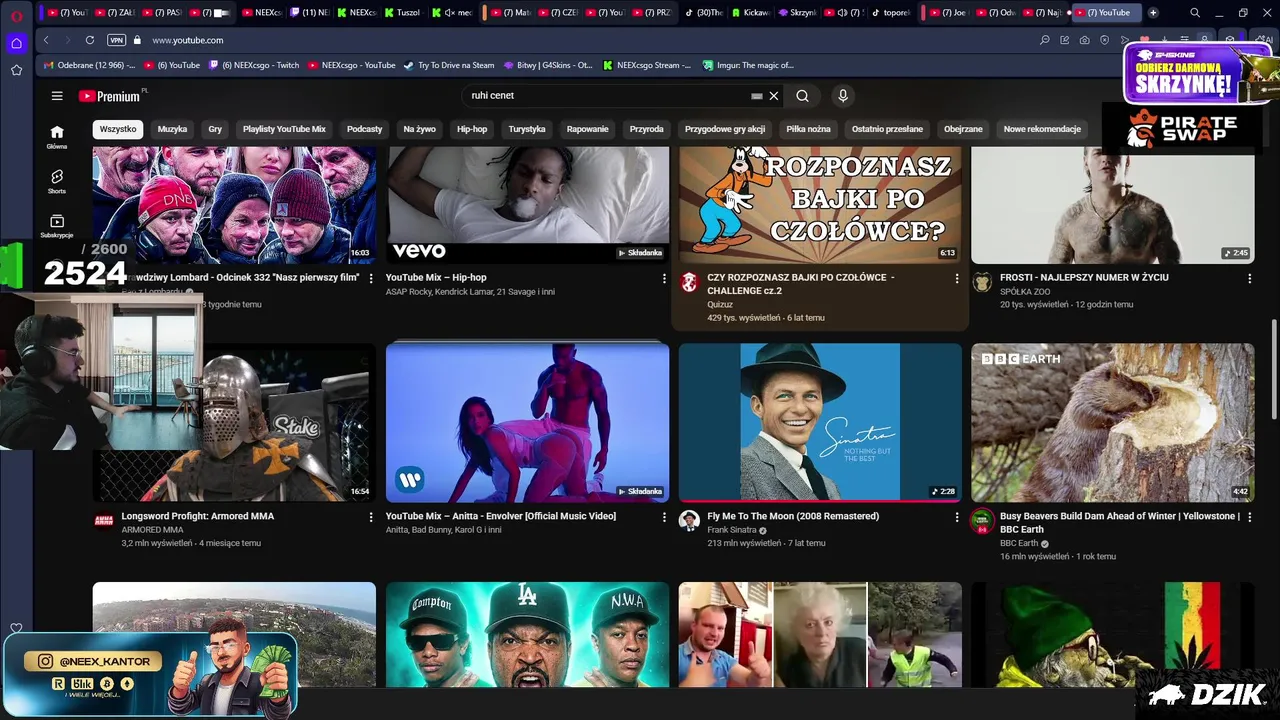The height and width of the screenshot is (720, 1280).
Task: Go back with the browser back arrow
Action: pos(46,40)
